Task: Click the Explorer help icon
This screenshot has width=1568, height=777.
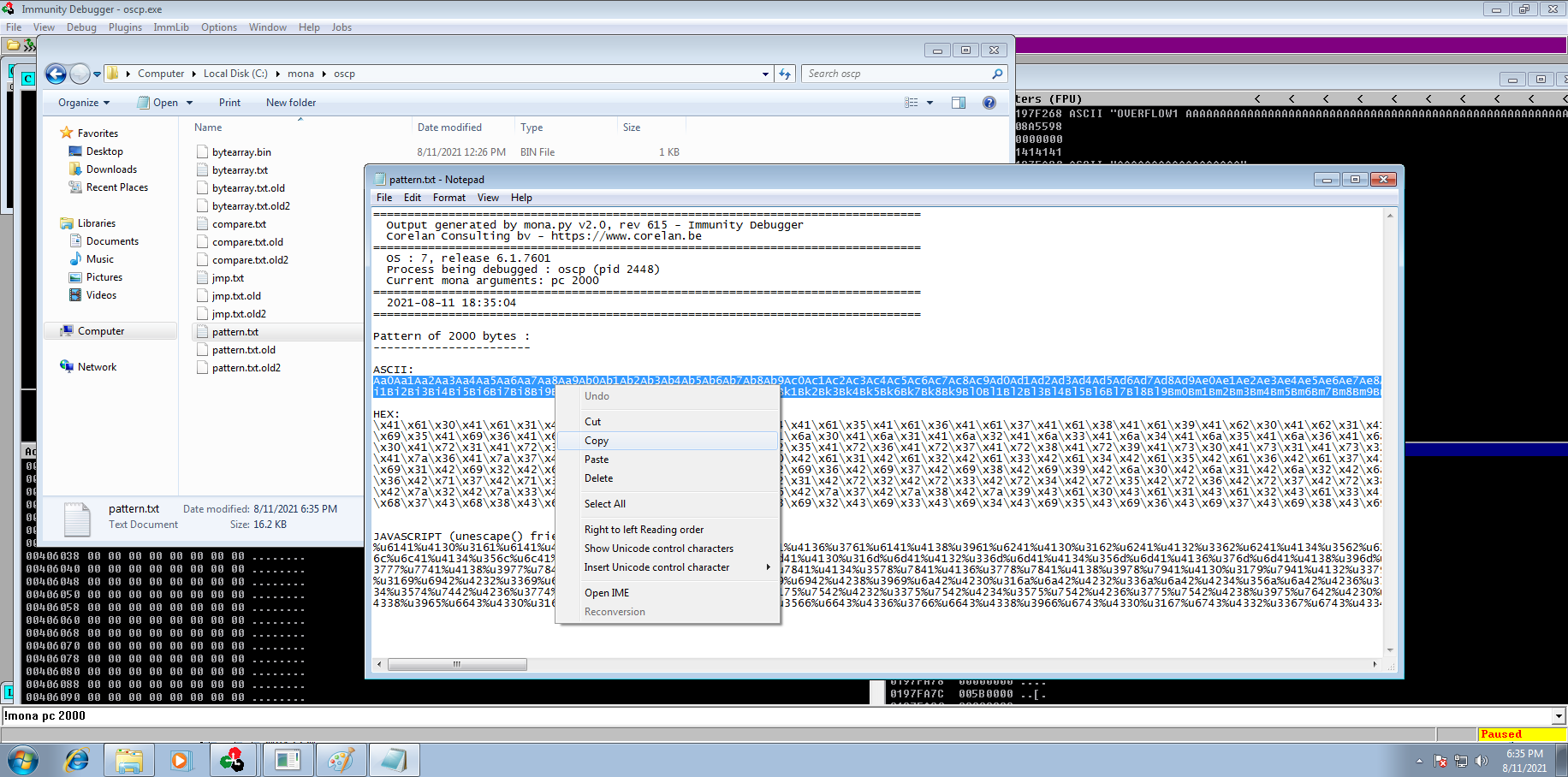Action: pos(989,103)
